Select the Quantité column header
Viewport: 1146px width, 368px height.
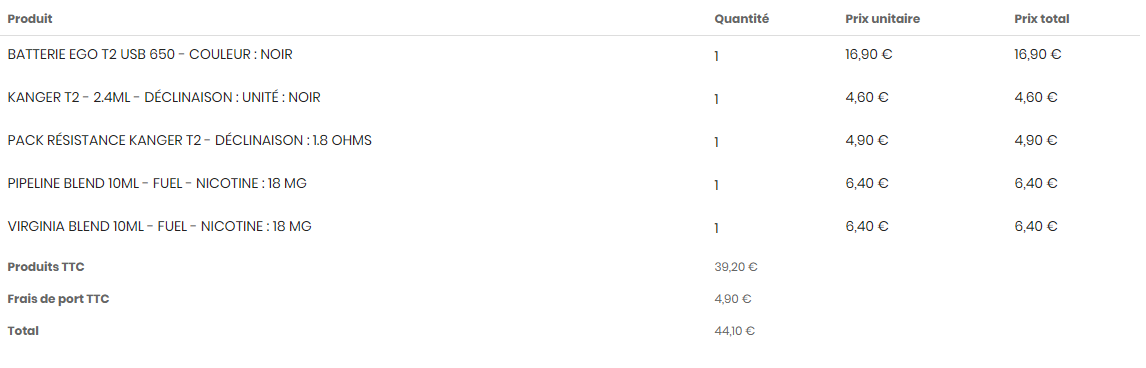coord(741,19)
